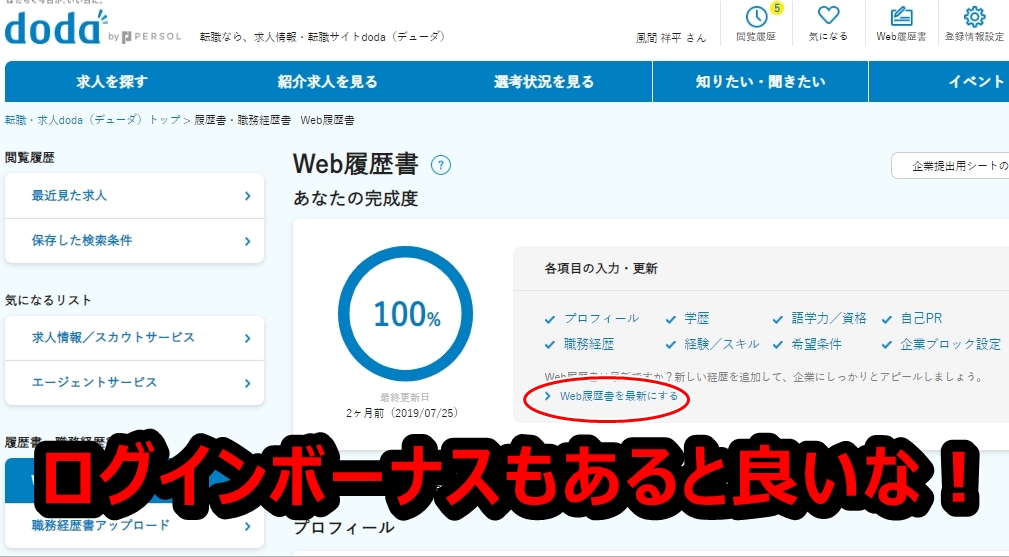Click chevron next to 保存した検索条件

pyautogui.click(x=248, y=241)
